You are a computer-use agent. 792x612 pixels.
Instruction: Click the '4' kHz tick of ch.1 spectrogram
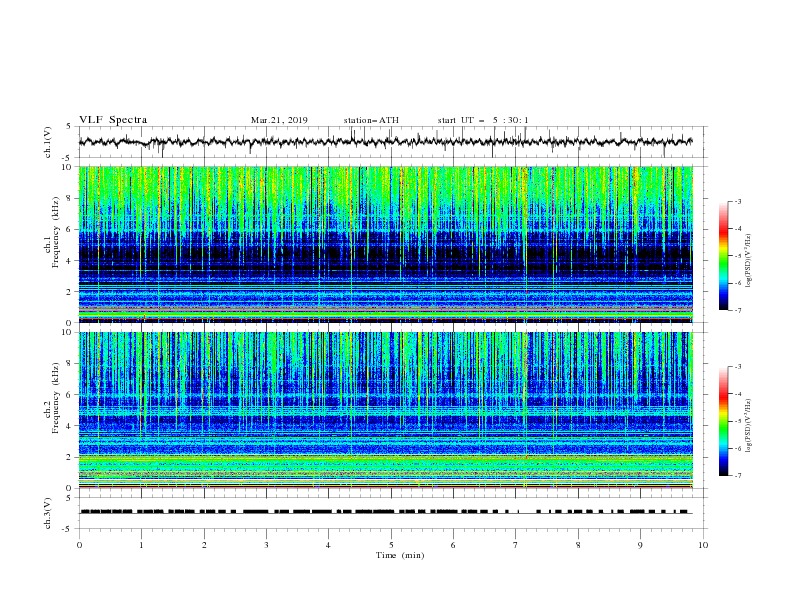click(x=70, y=261)
